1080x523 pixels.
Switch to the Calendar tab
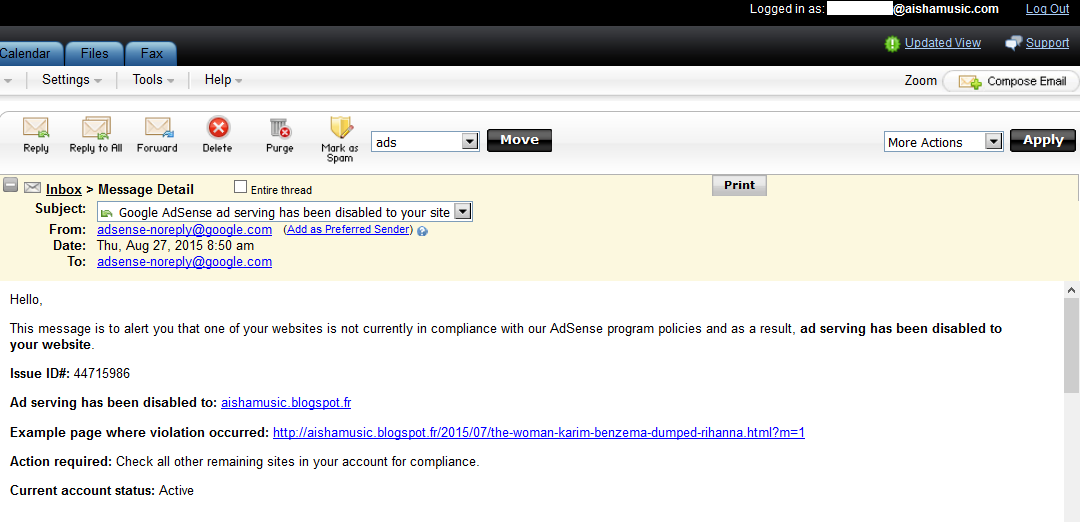click(30, 54)
